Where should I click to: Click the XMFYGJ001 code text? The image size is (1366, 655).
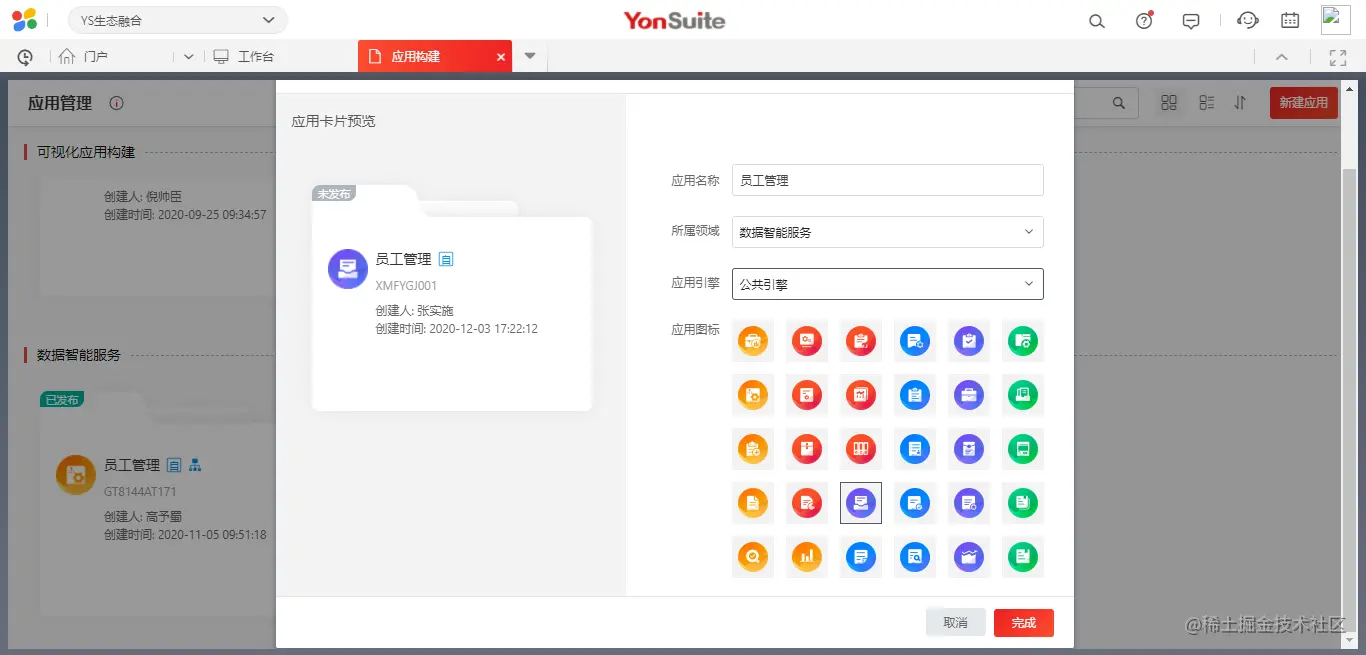[406, 285]
